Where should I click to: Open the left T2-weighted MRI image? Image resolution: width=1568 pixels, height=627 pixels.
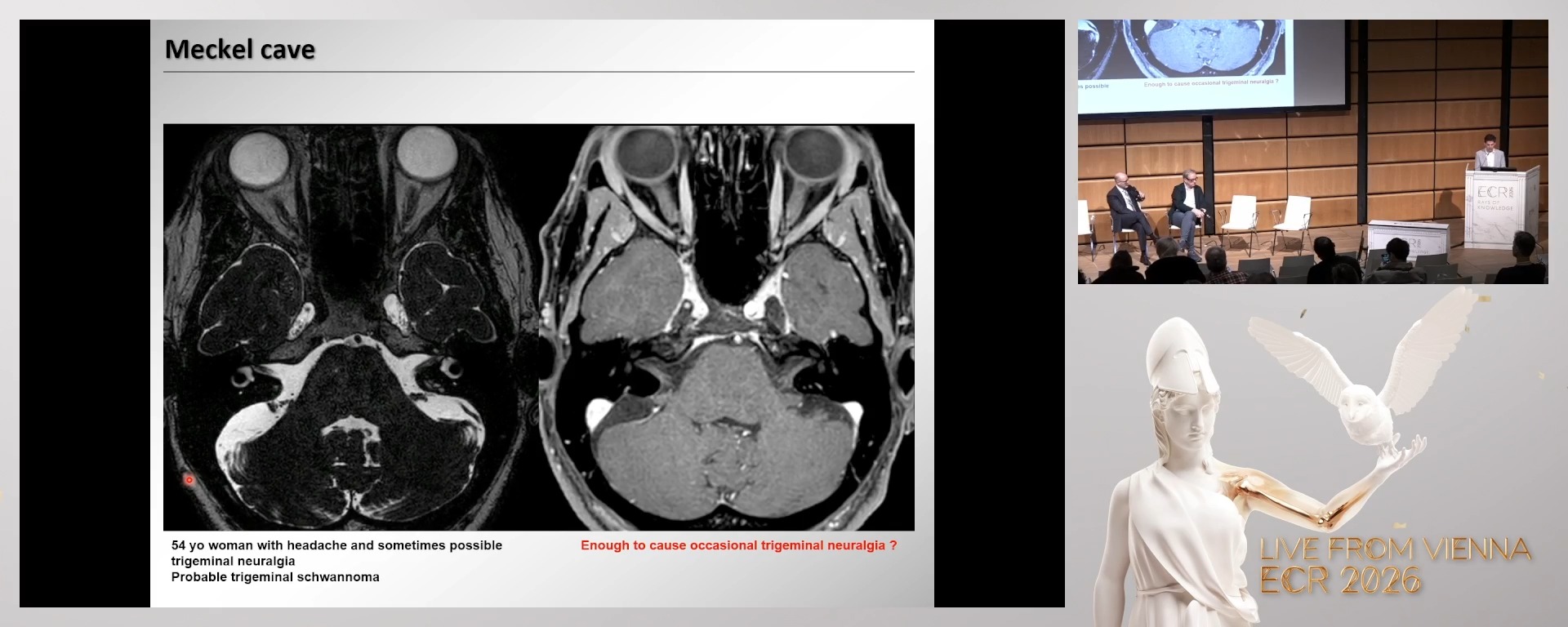(351, 327)
